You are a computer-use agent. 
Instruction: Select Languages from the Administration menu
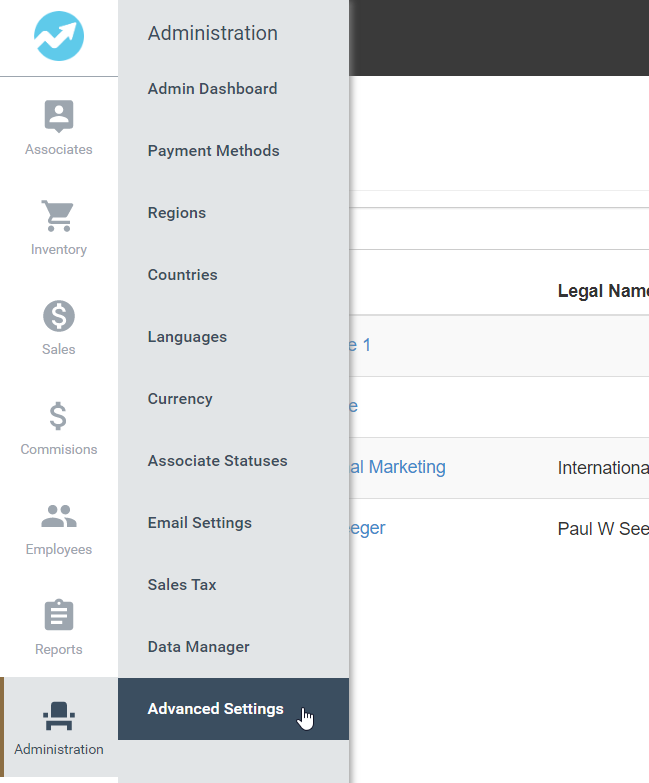187,337
